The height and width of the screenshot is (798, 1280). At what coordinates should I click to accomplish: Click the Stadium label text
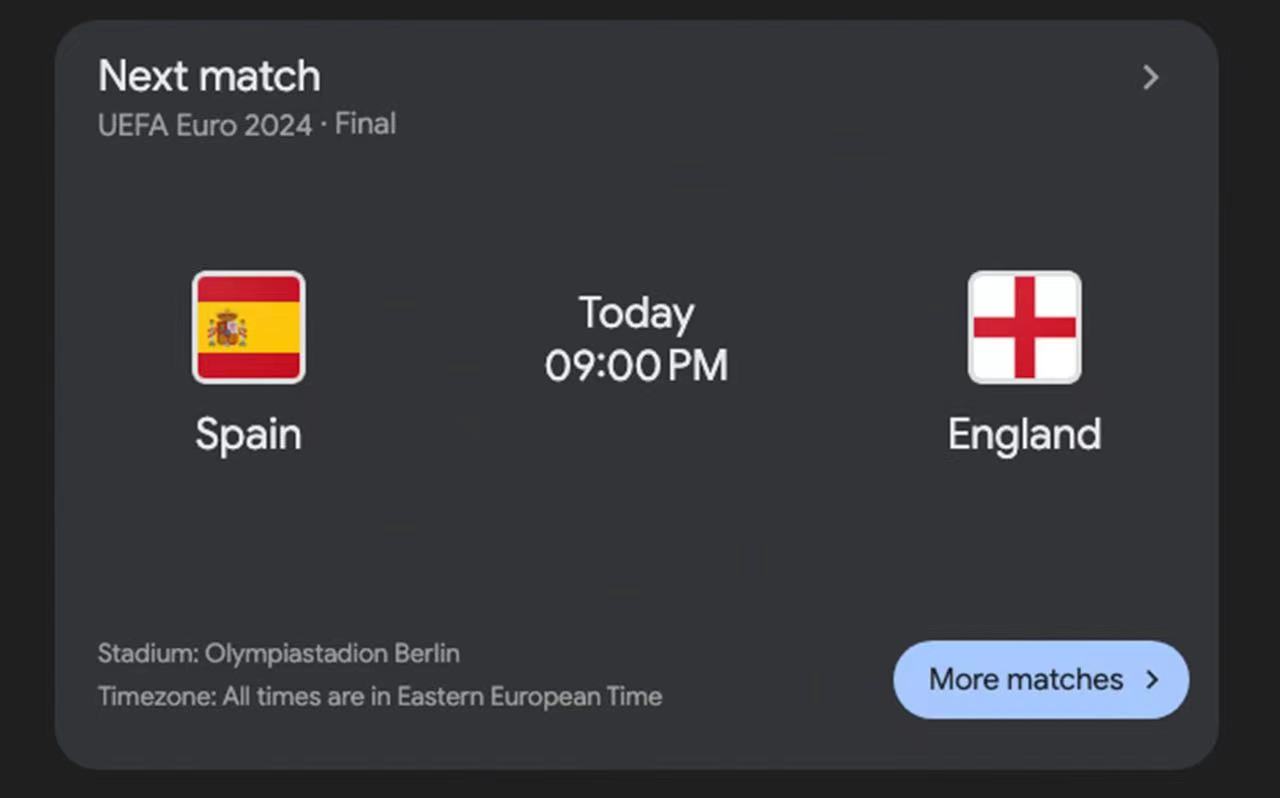click(x=148, y=654)
